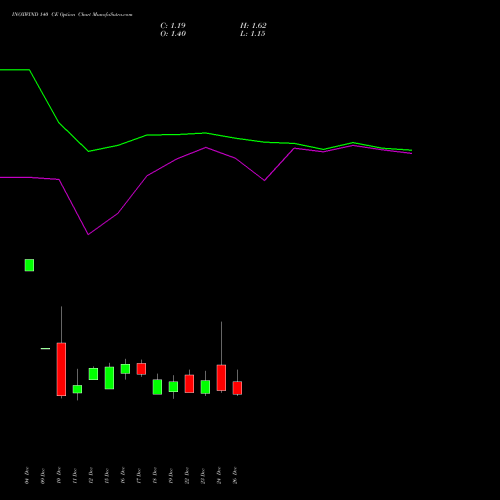Viewport: 500px width, 500px height.
Task: Click the 16 Dec date label
Action: [123, 476]
